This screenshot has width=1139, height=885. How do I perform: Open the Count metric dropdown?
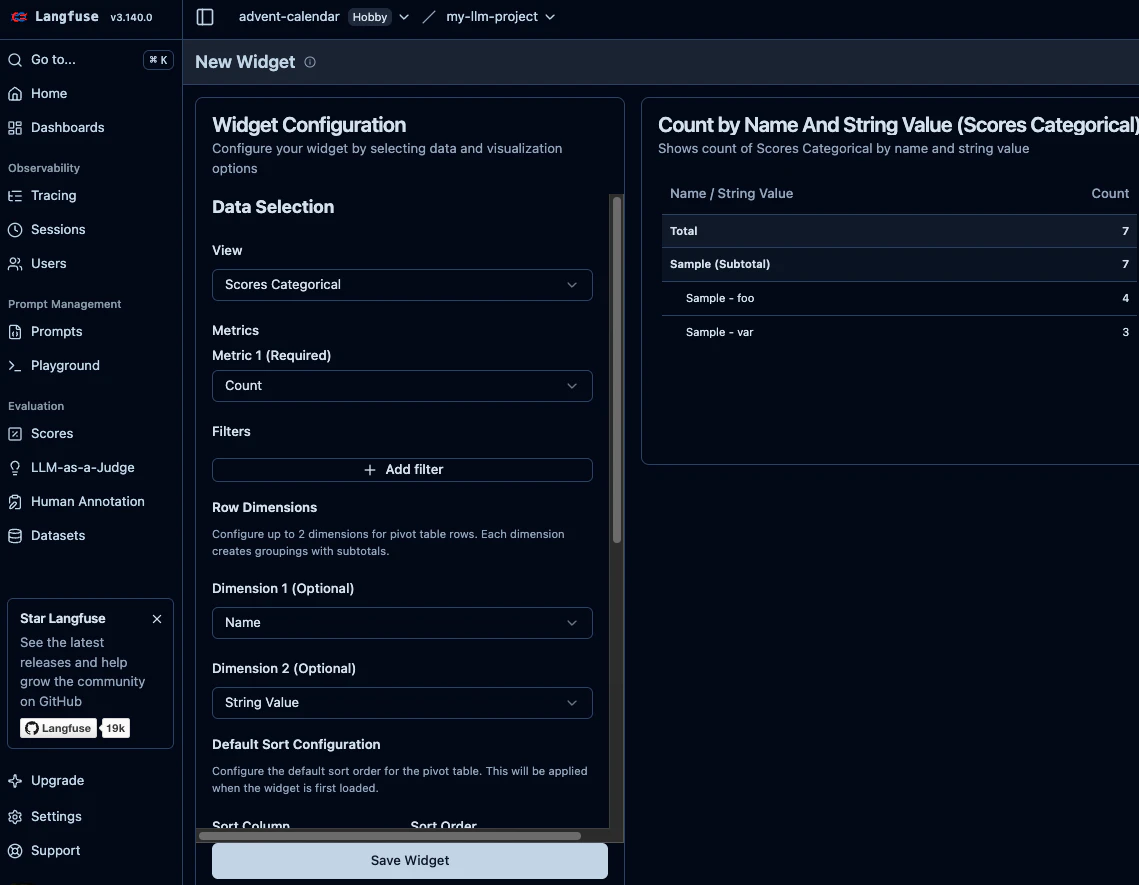click(402, 386)
